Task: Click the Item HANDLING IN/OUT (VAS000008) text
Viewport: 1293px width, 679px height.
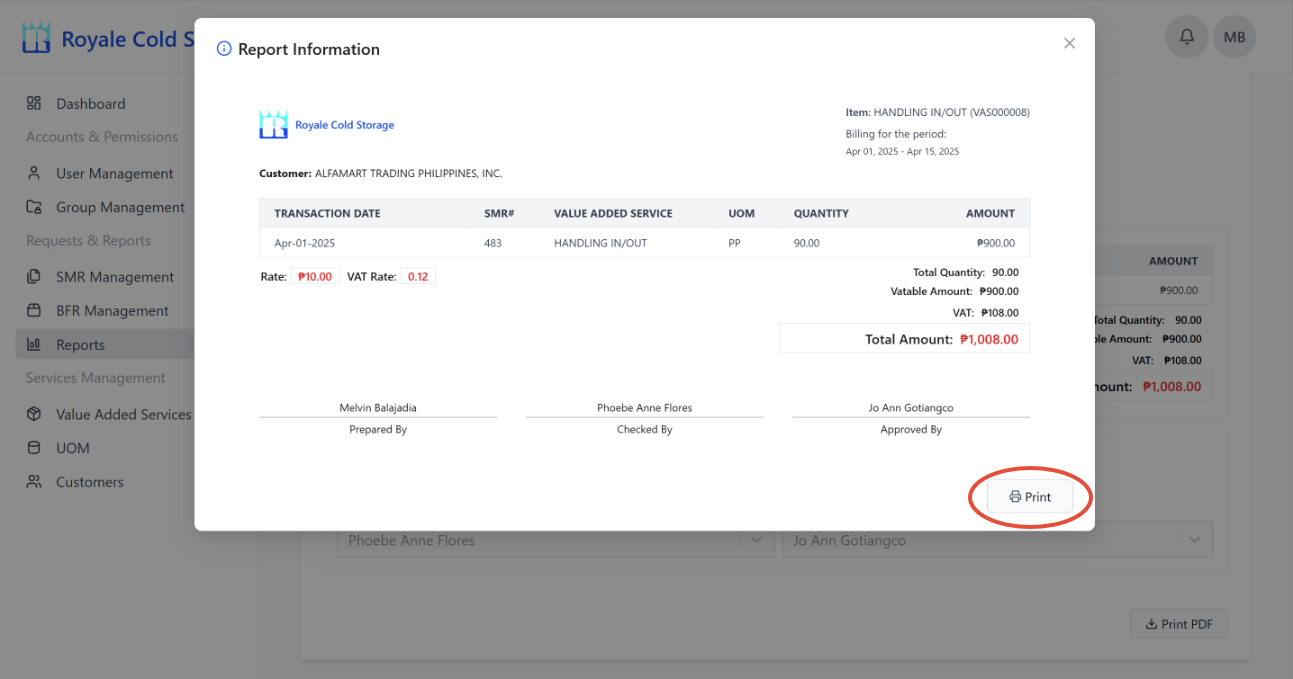Action: point(937,112)
